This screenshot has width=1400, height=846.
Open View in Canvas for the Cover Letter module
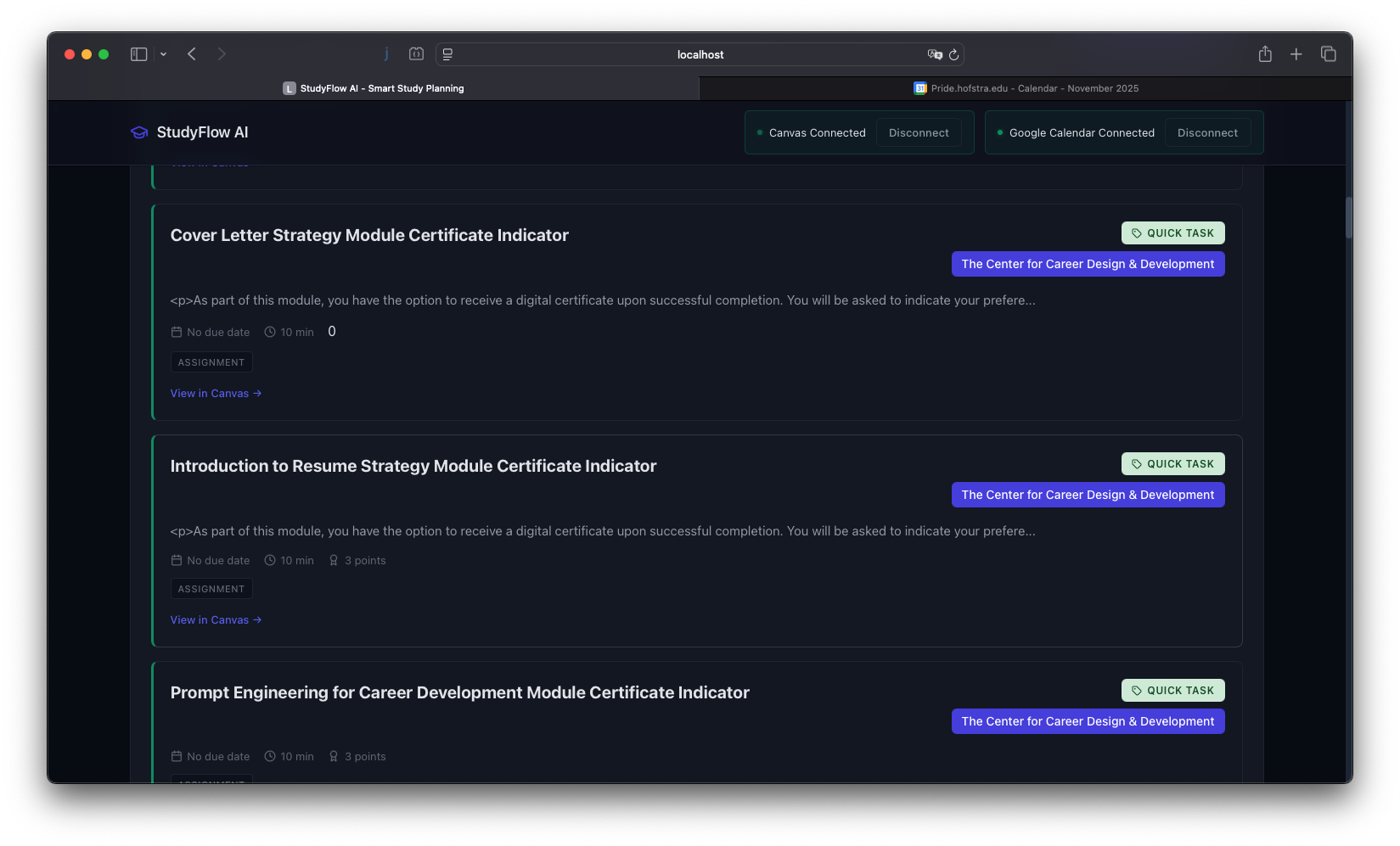point(216,394)
